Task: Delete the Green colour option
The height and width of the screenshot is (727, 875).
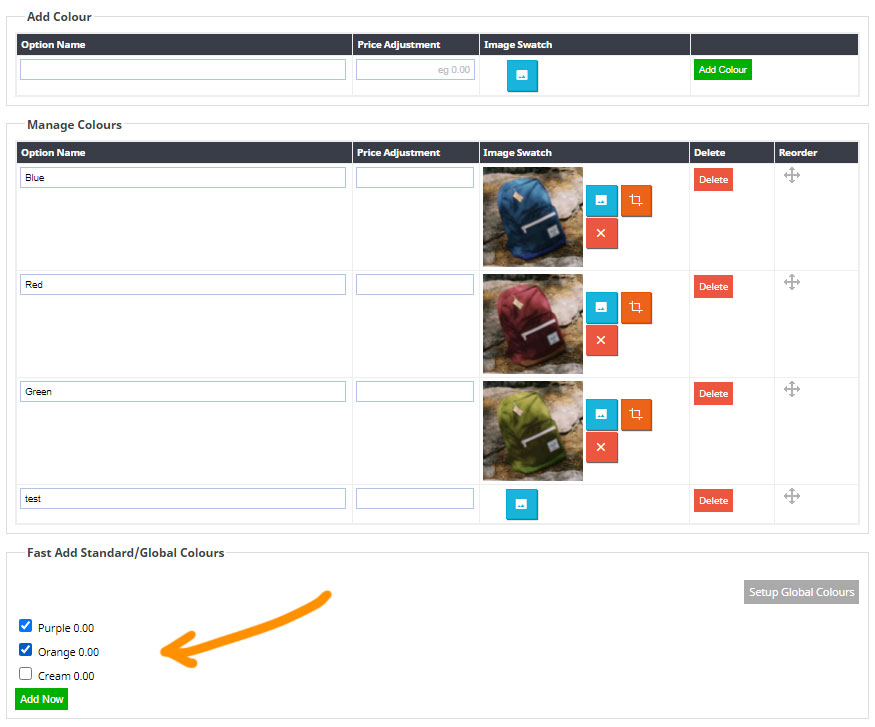Action: click(713, 394)
